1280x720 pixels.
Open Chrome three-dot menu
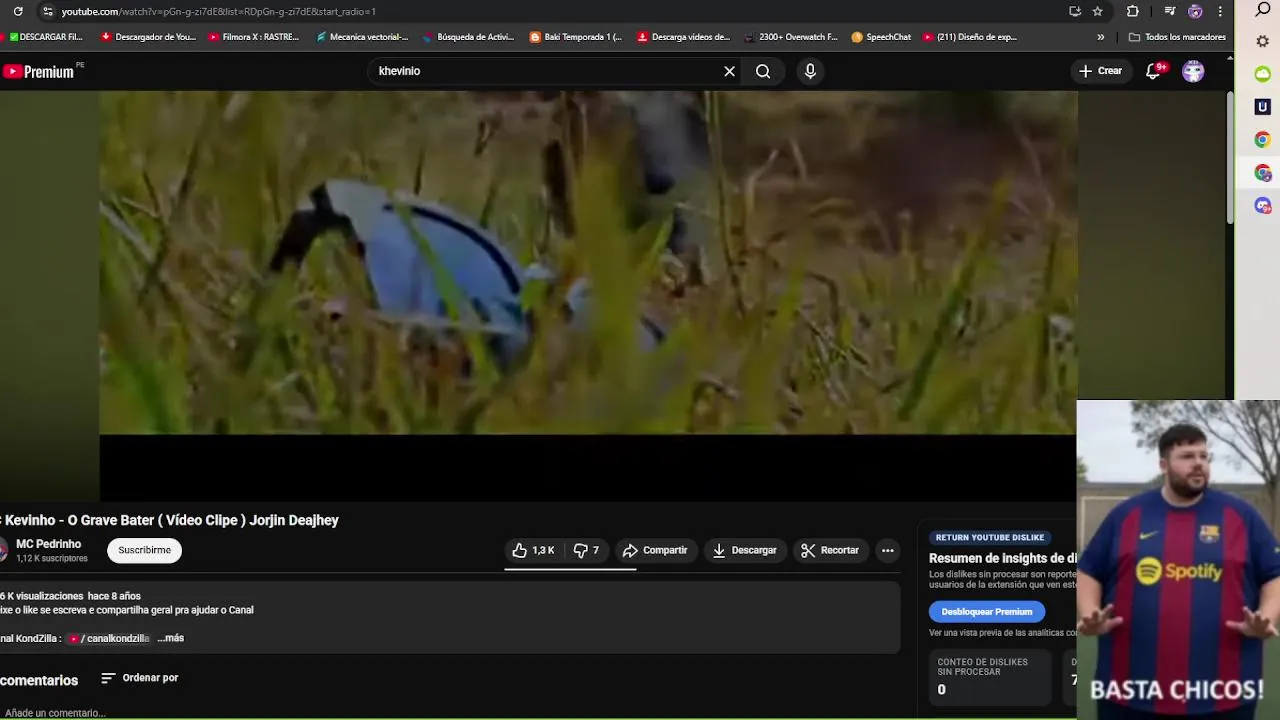click(x=1220, y=11)
